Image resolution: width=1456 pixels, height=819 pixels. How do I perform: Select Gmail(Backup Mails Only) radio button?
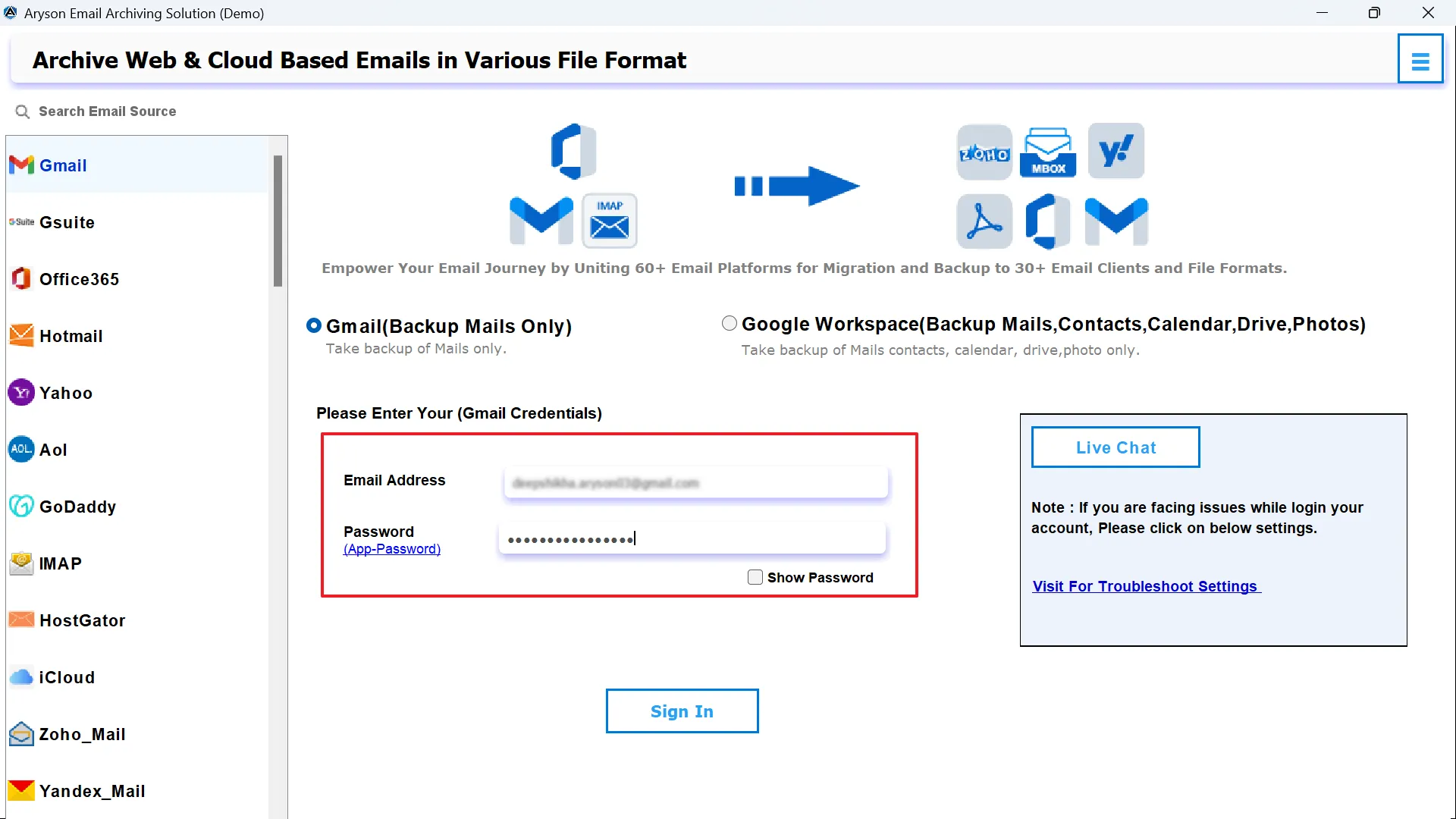click(x=314, y=325)
